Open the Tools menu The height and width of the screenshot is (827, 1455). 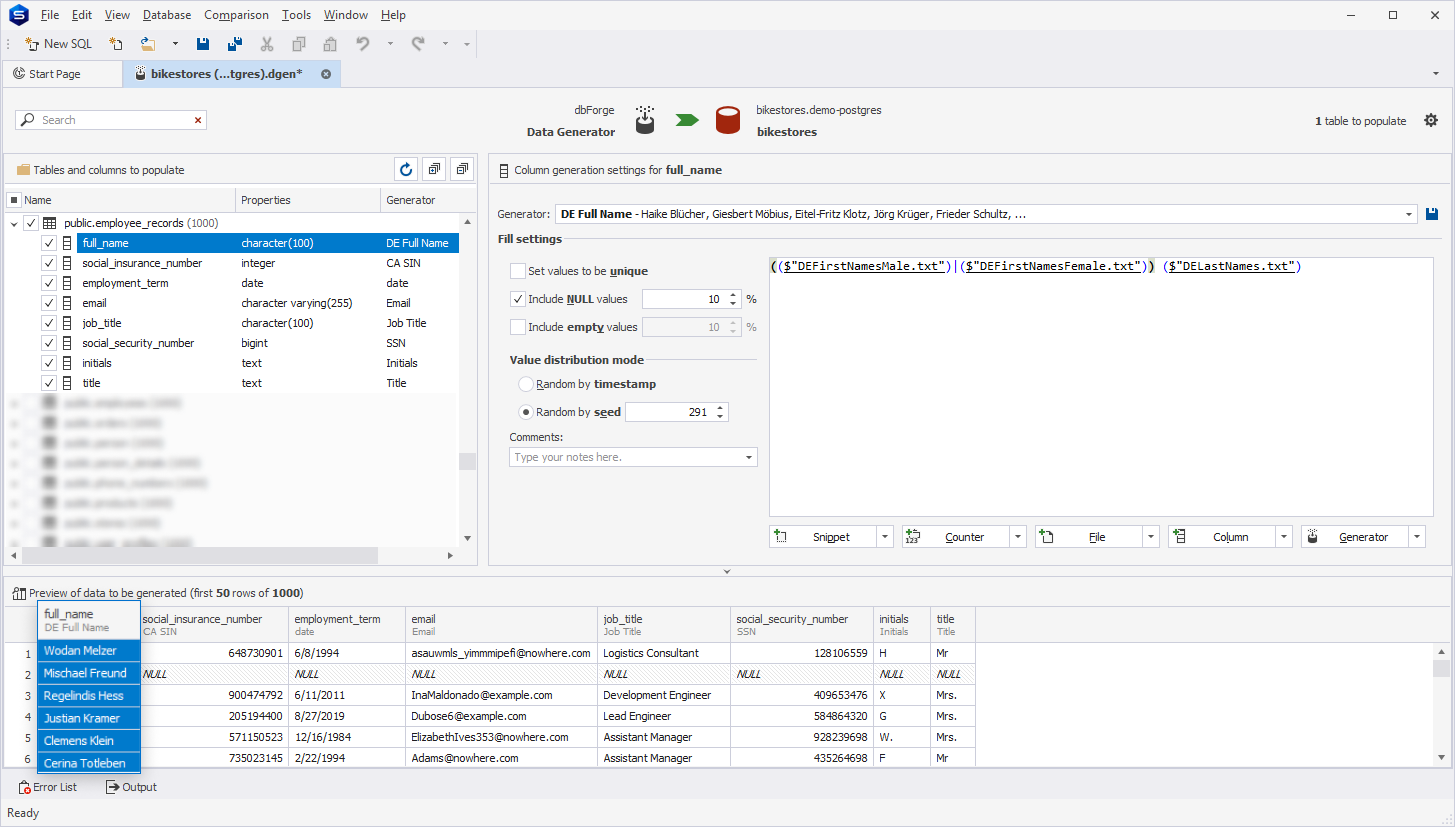(296, 15)
